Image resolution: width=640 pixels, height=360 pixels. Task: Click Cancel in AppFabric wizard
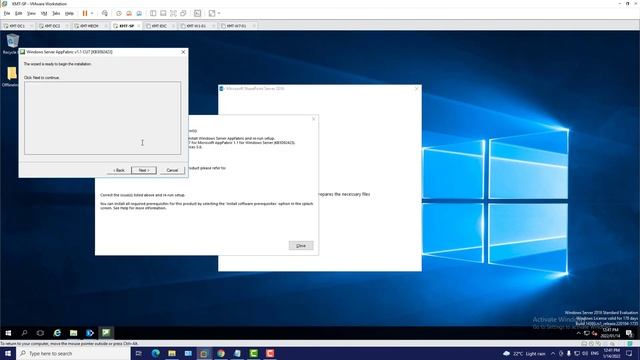172,170
